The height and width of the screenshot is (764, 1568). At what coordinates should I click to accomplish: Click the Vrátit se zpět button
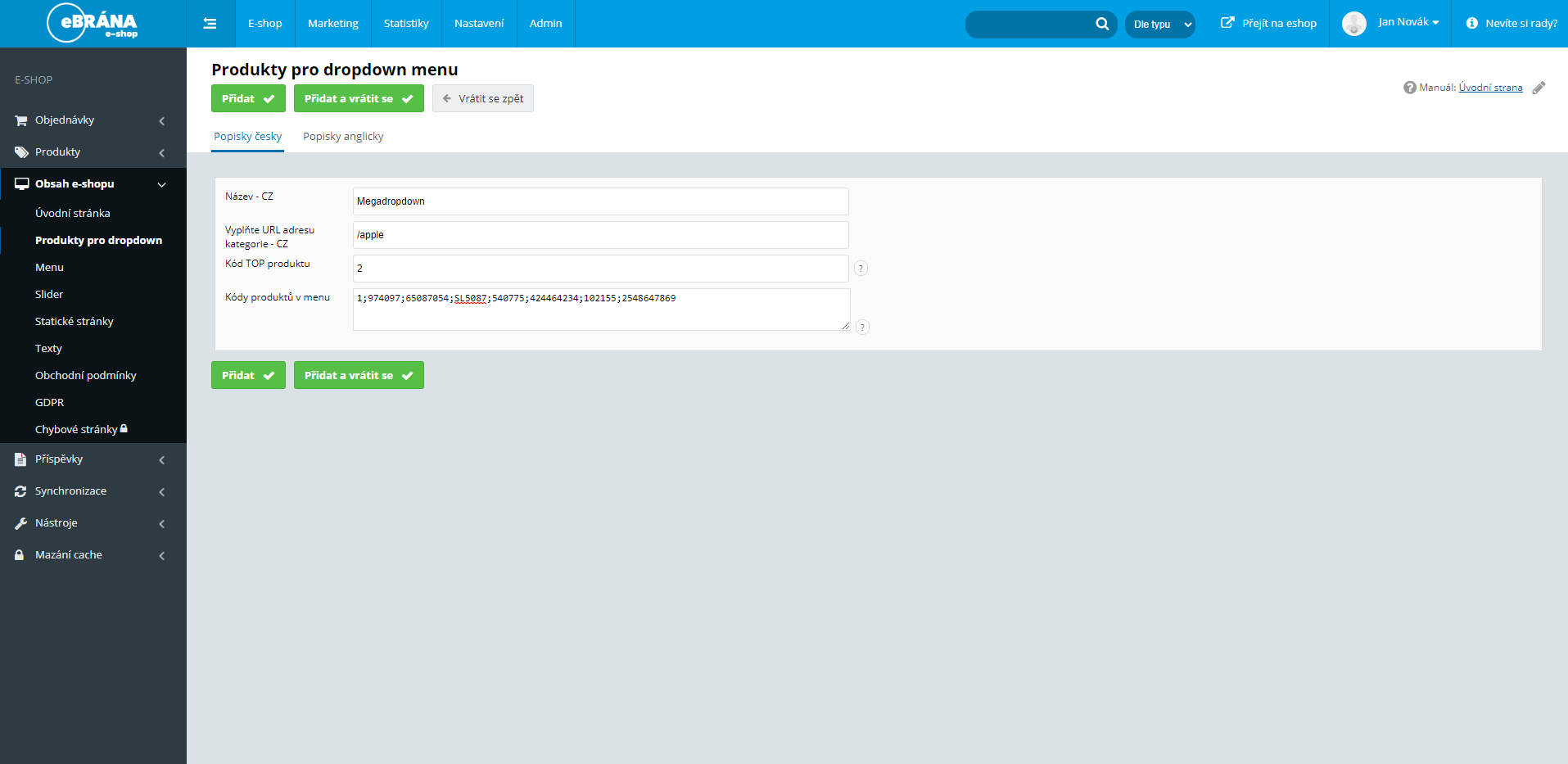point(483,98)
